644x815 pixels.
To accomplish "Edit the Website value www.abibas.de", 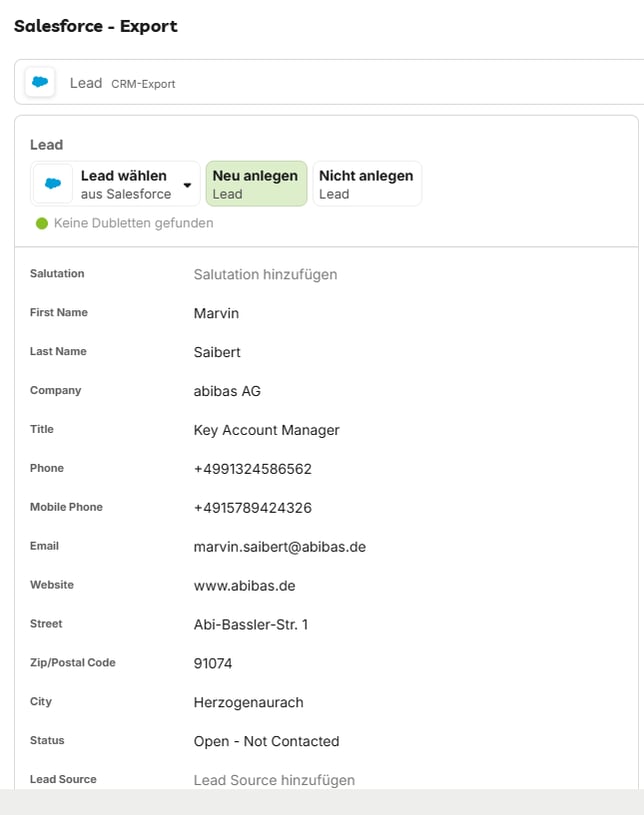I will 244,586.
